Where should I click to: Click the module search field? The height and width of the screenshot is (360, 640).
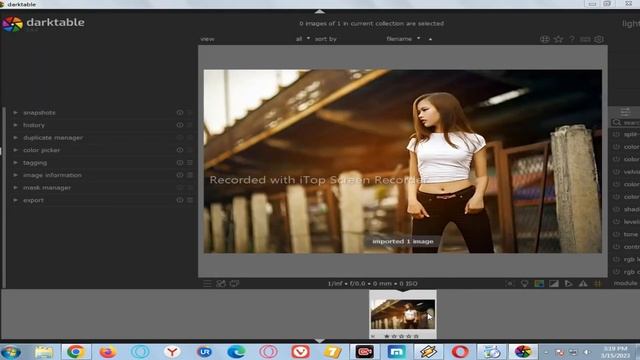coord(626,122)
